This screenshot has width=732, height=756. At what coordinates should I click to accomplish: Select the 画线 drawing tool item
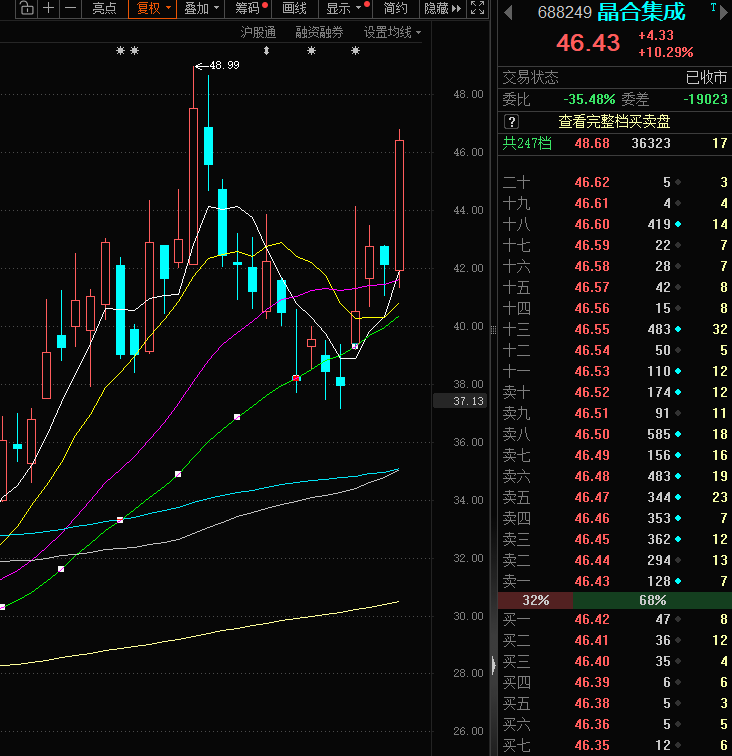[x=294, y=8]
